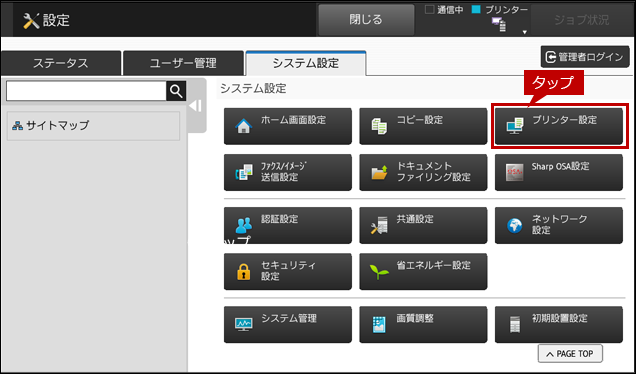Screen dimensions: 636x374
Task: Click the monitor graph icon on システム管理
Action: [243, 325]
